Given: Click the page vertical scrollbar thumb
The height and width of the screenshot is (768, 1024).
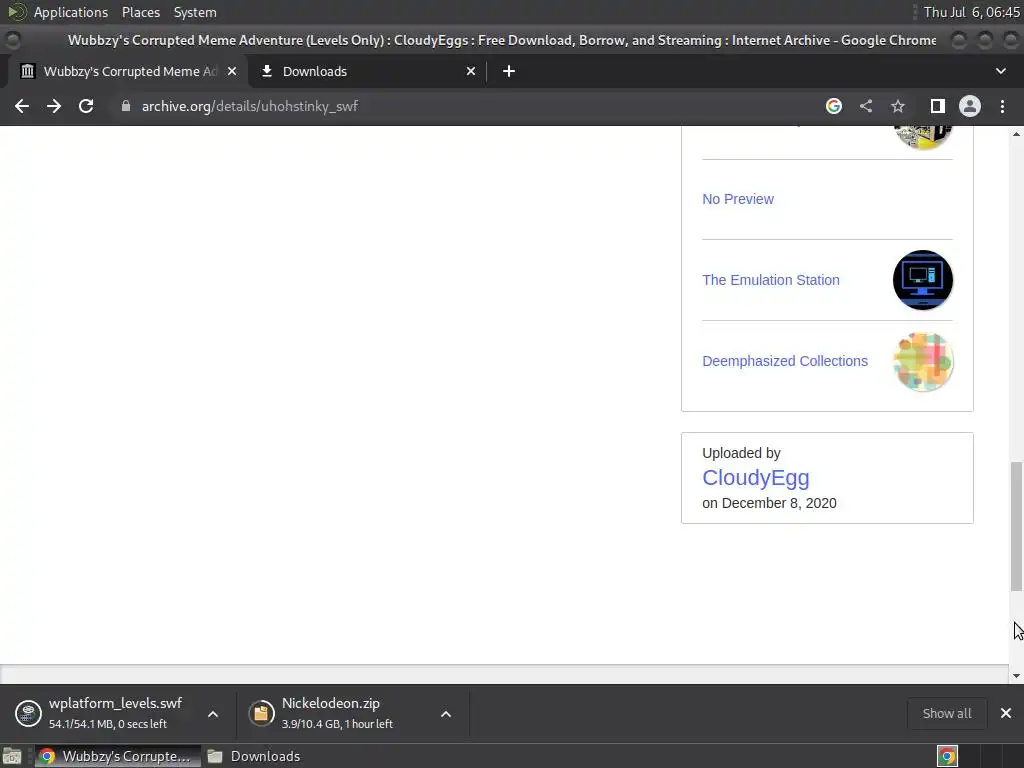Looking at the screenshot, I should tap(1016, 526).
